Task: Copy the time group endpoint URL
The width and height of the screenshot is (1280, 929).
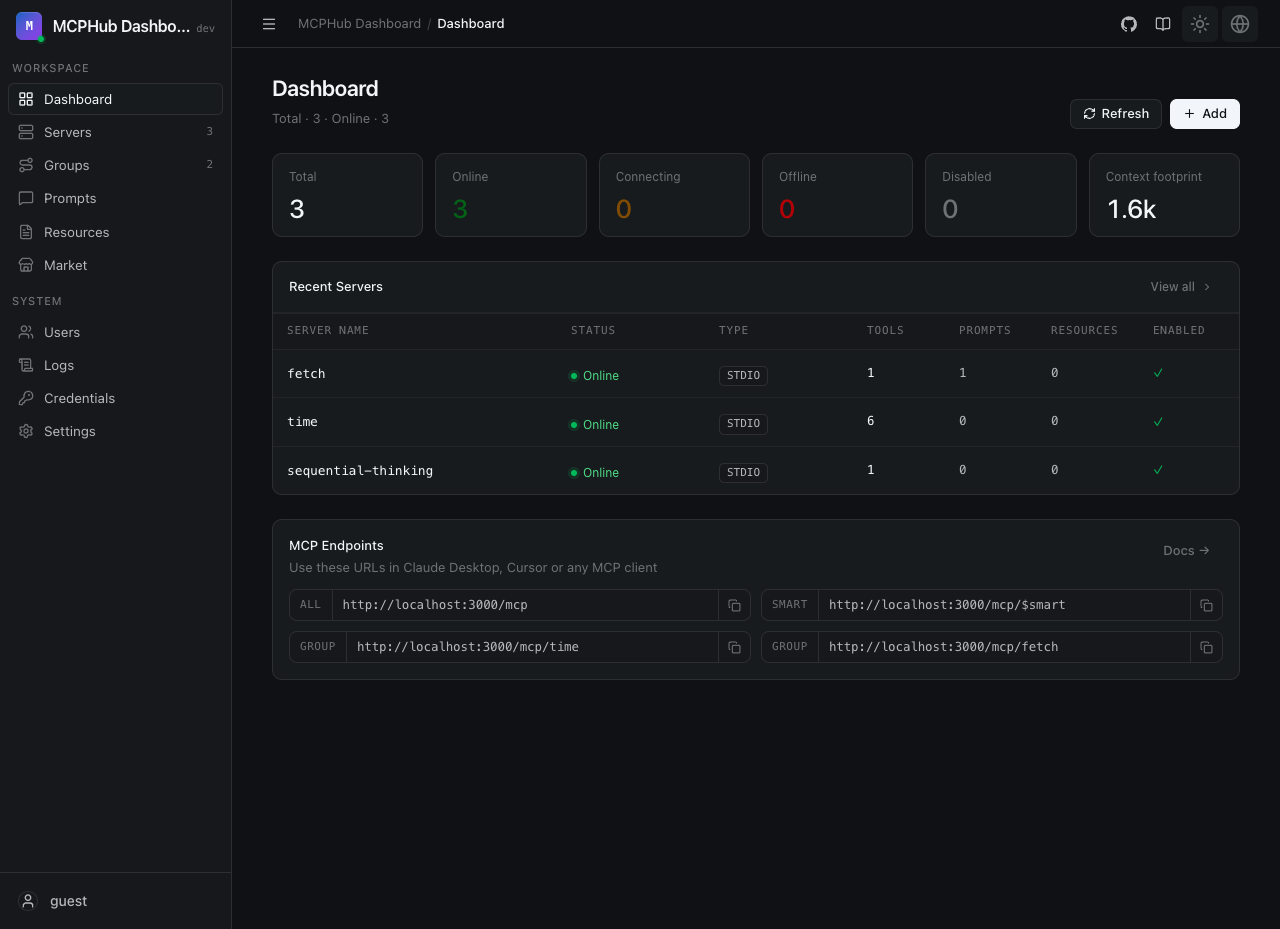Action: click(734, 647)
